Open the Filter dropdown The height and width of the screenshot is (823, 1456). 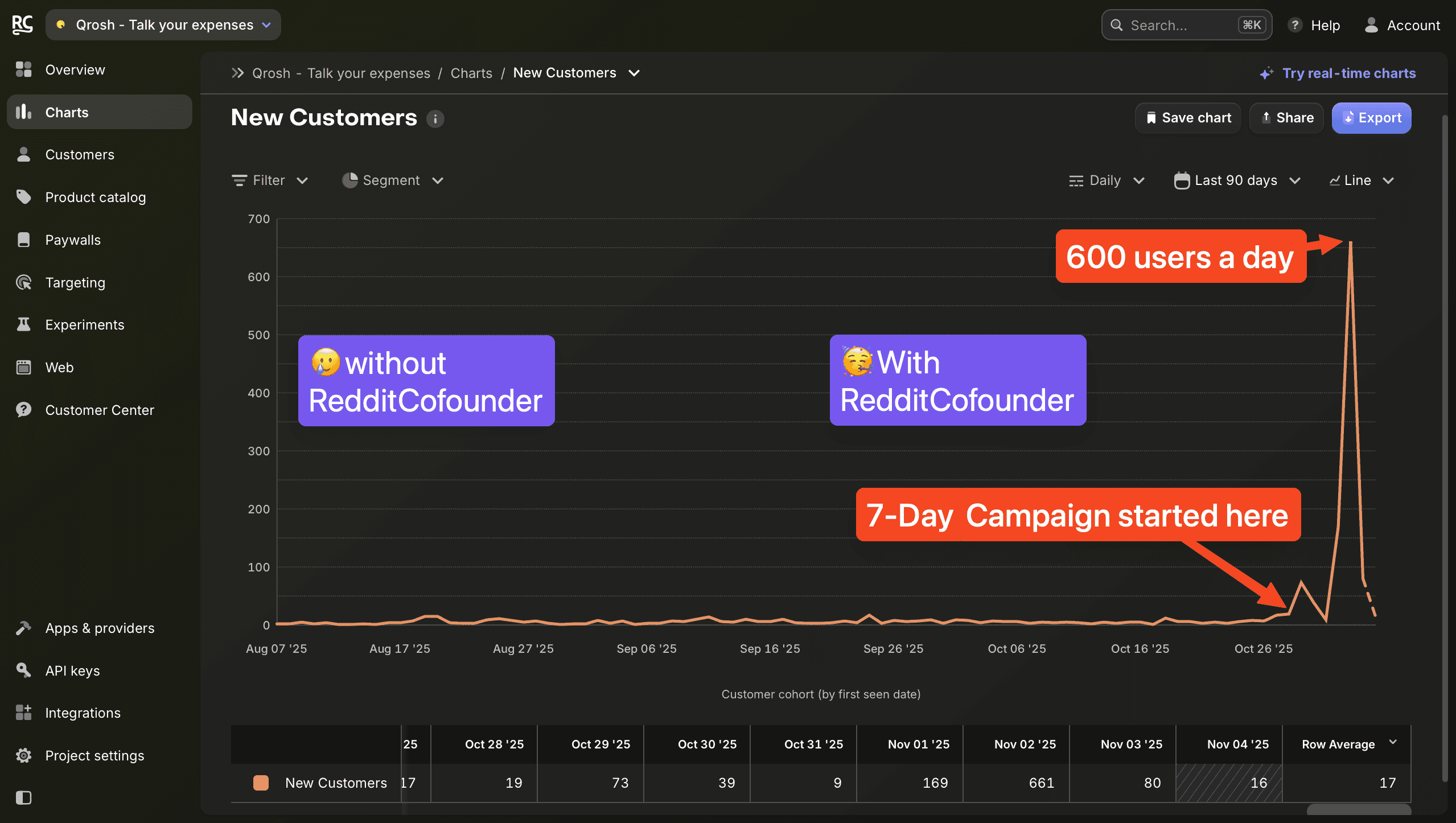click(x=270, y=180)
